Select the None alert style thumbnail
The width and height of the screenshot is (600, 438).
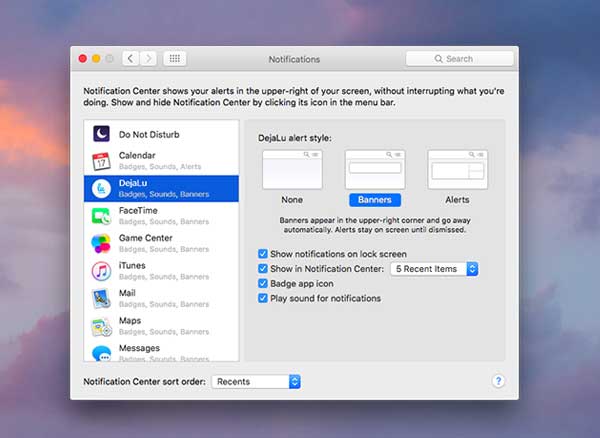click(x=292, y=169)
